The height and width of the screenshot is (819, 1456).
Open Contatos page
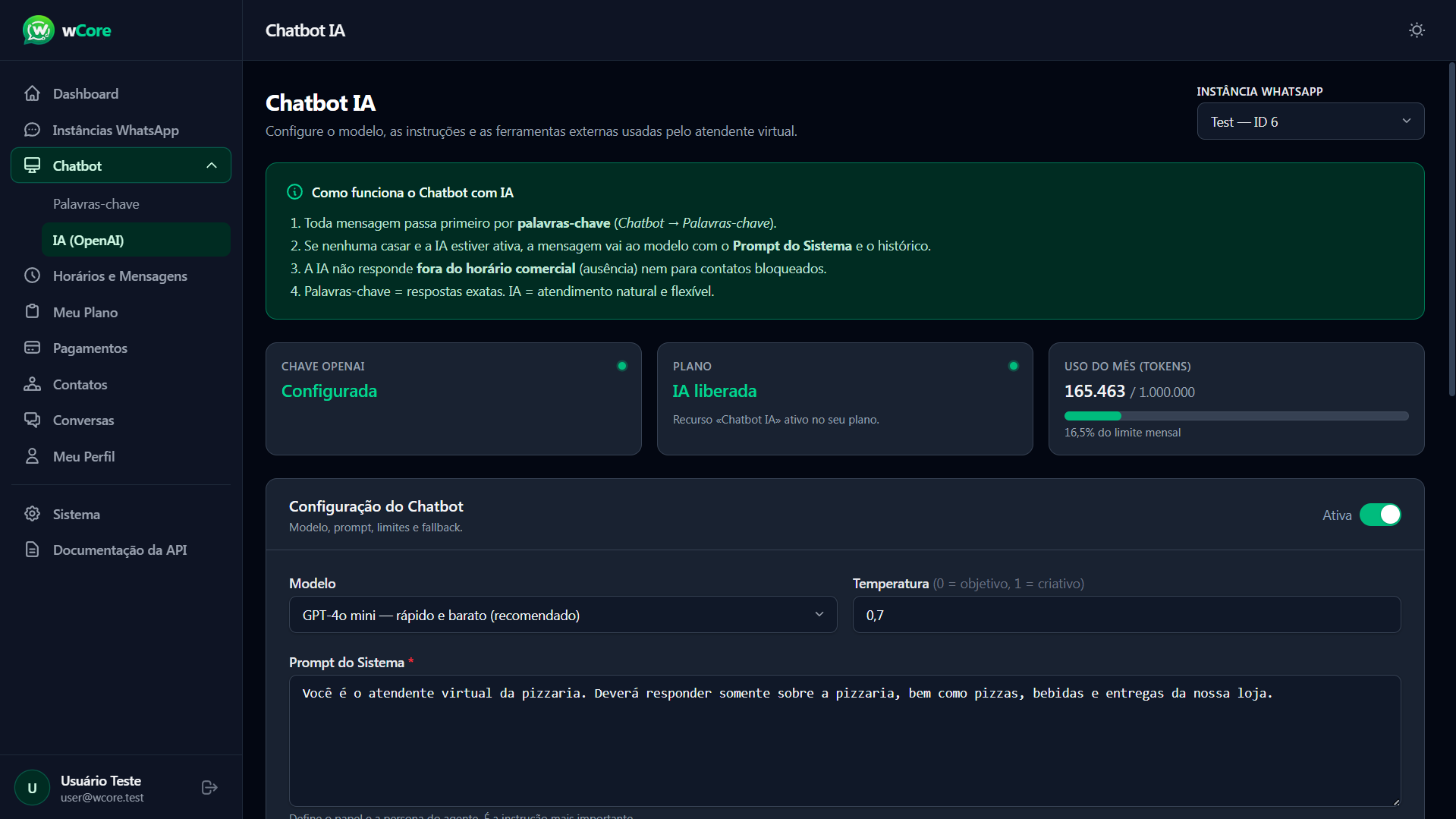tap(121, 384)
